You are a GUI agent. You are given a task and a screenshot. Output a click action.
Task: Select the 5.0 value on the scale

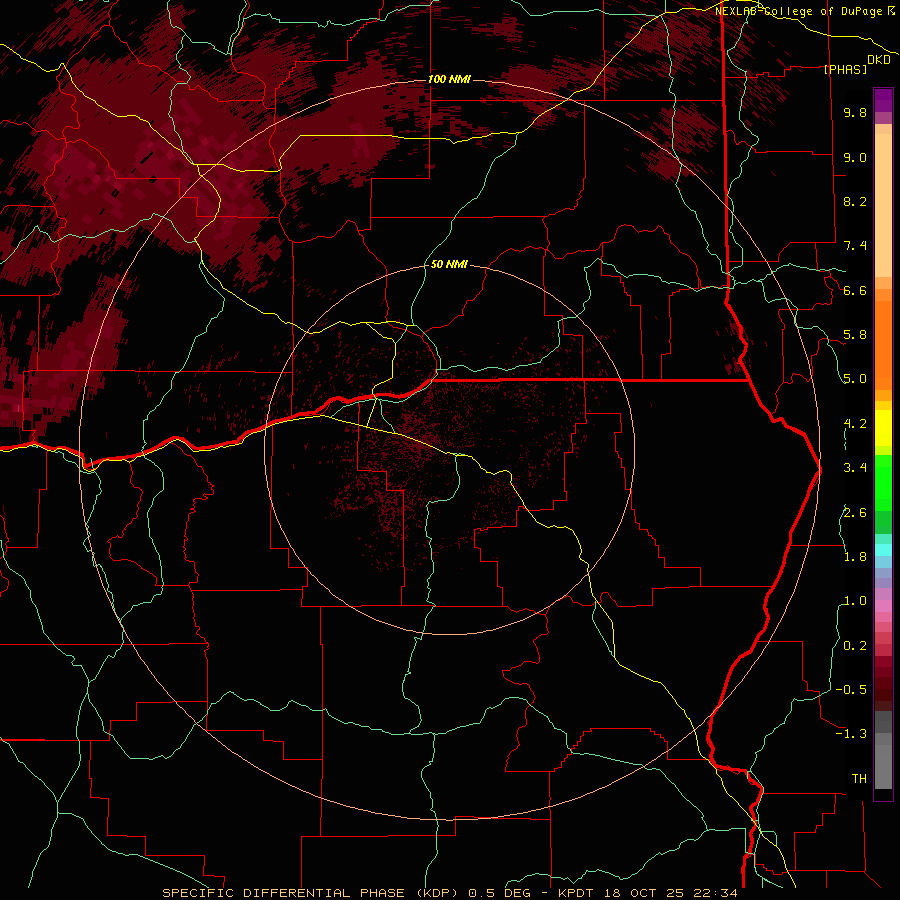click(x=855, y=379)
